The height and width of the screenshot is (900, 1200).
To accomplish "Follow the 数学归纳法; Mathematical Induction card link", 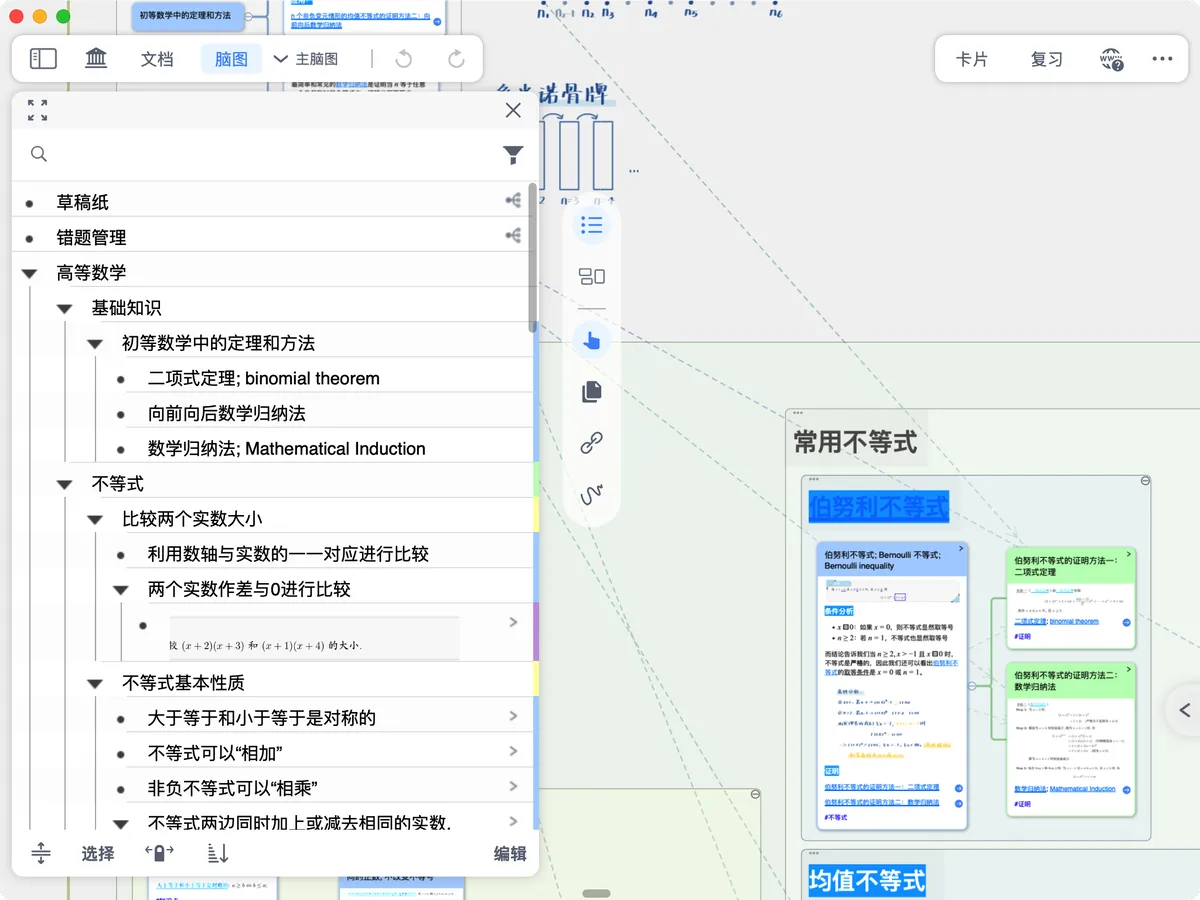I will coord(1065,789).
